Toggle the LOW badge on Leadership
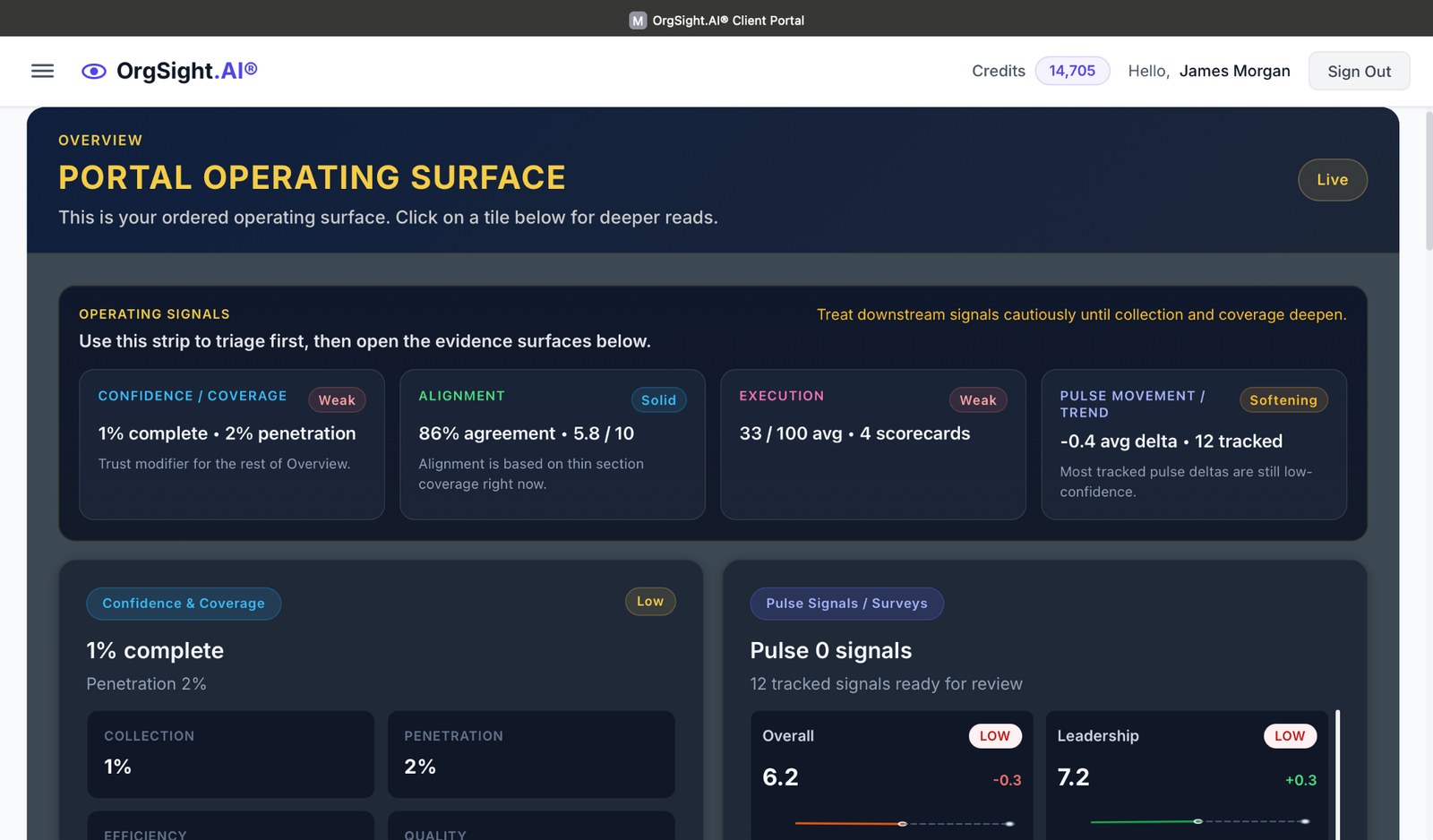 [x=1291, y=735]
